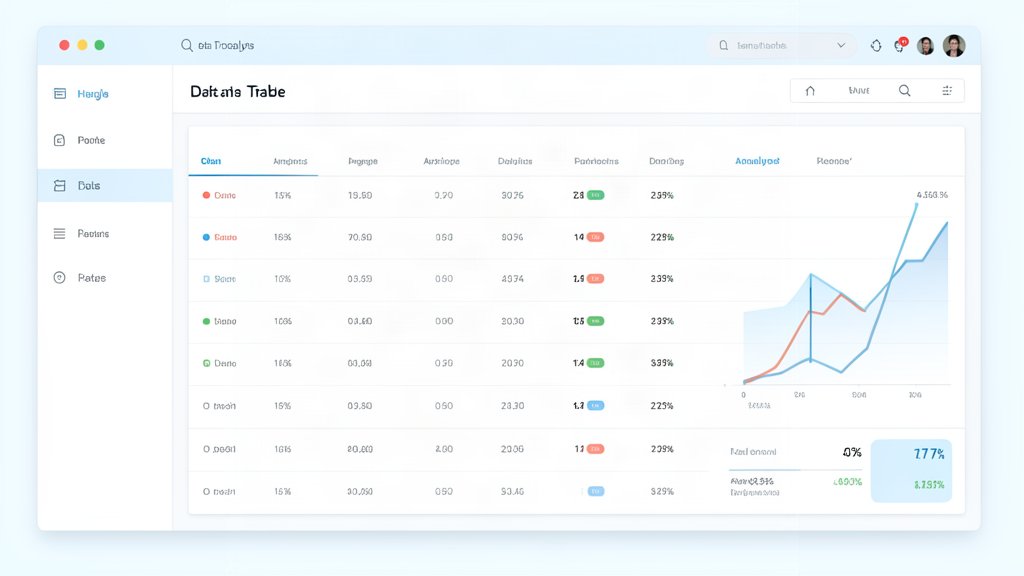This screenshot has width=1024, height=576.
Task: Click the red status dot in the first table row
Action: coord(206,195)
